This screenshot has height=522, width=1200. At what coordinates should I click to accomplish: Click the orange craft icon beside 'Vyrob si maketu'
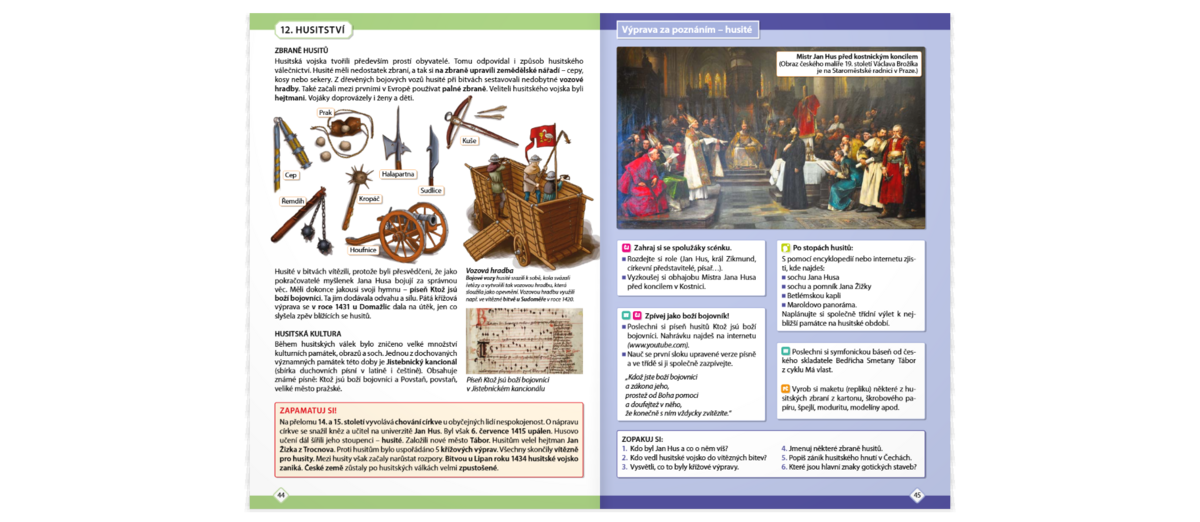click(786, 387)
